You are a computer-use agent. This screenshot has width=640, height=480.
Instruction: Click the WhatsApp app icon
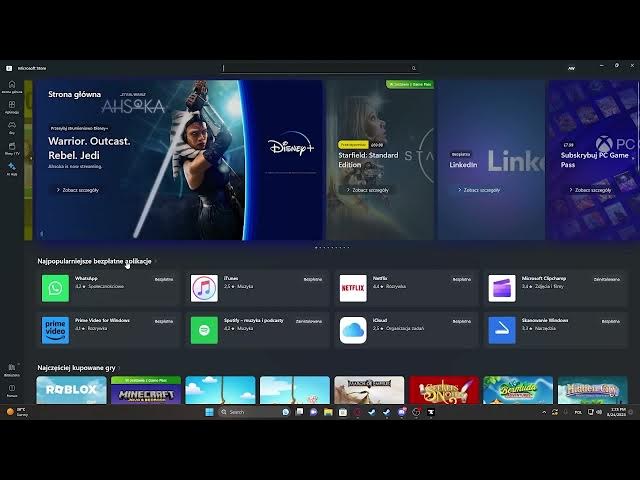click(x=55, y=288)
